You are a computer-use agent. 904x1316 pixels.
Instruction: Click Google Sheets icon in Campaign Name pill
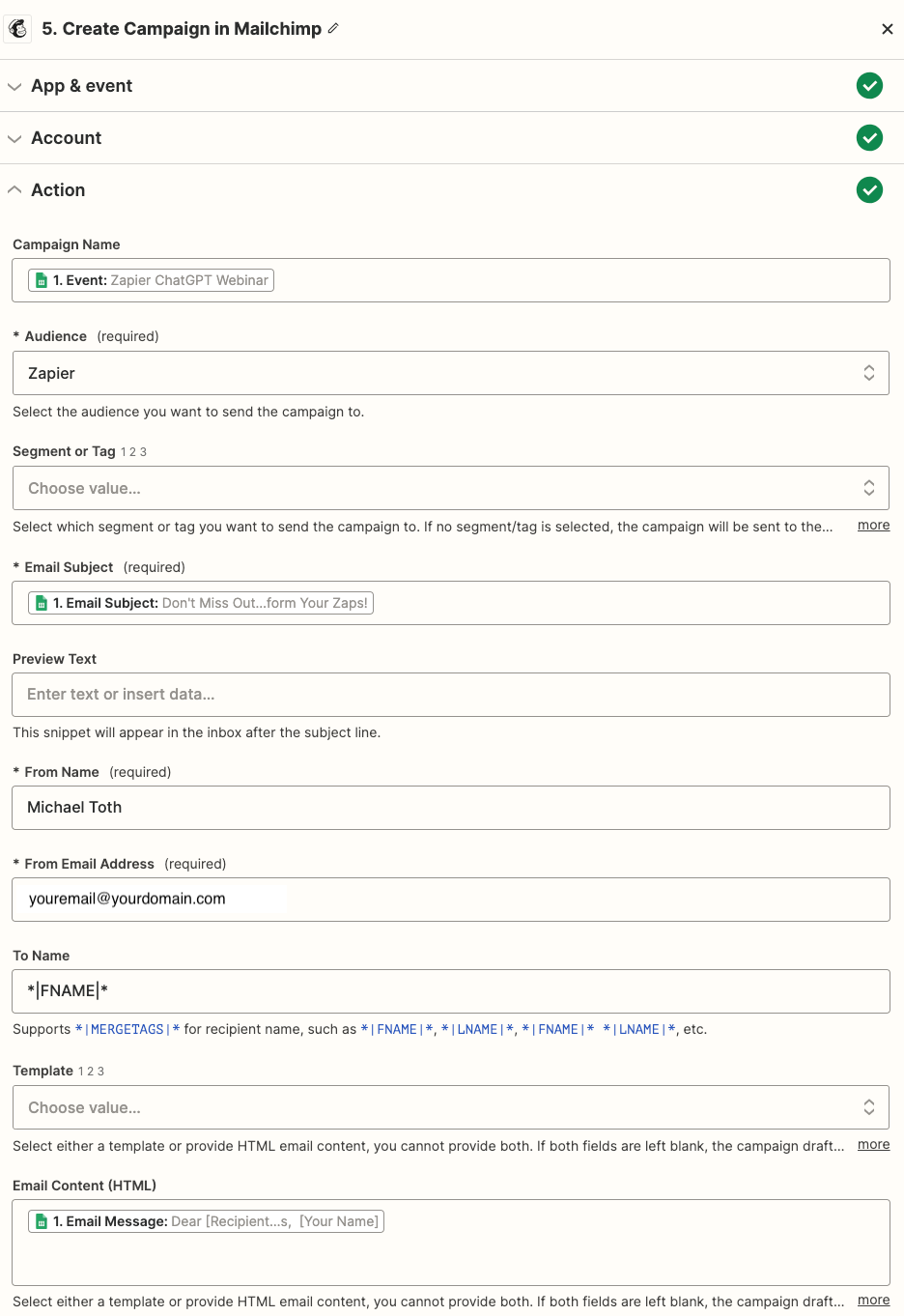point(42,280)
